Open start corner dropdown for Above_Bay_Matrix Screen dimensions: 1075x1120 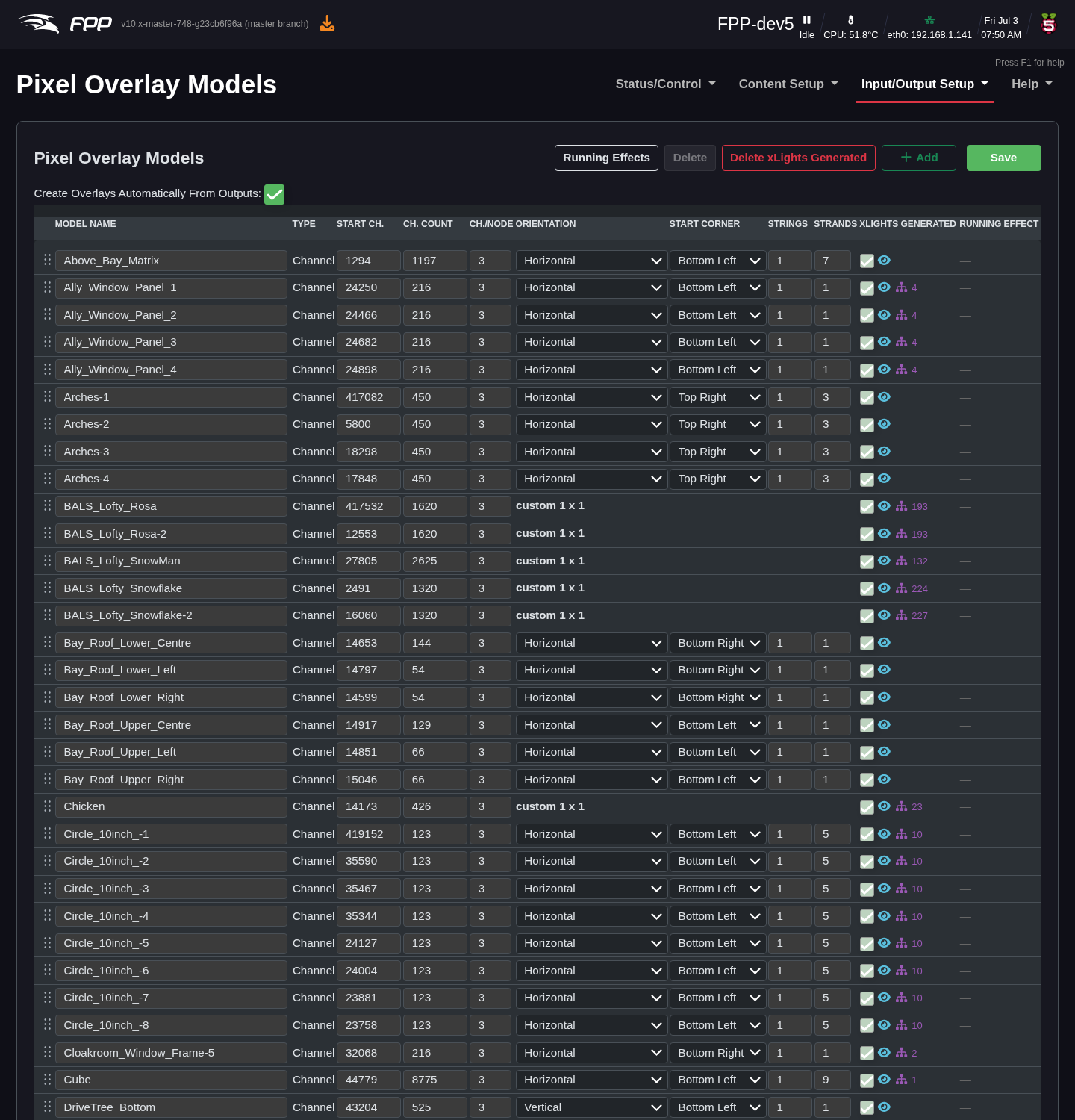(717, 261)
